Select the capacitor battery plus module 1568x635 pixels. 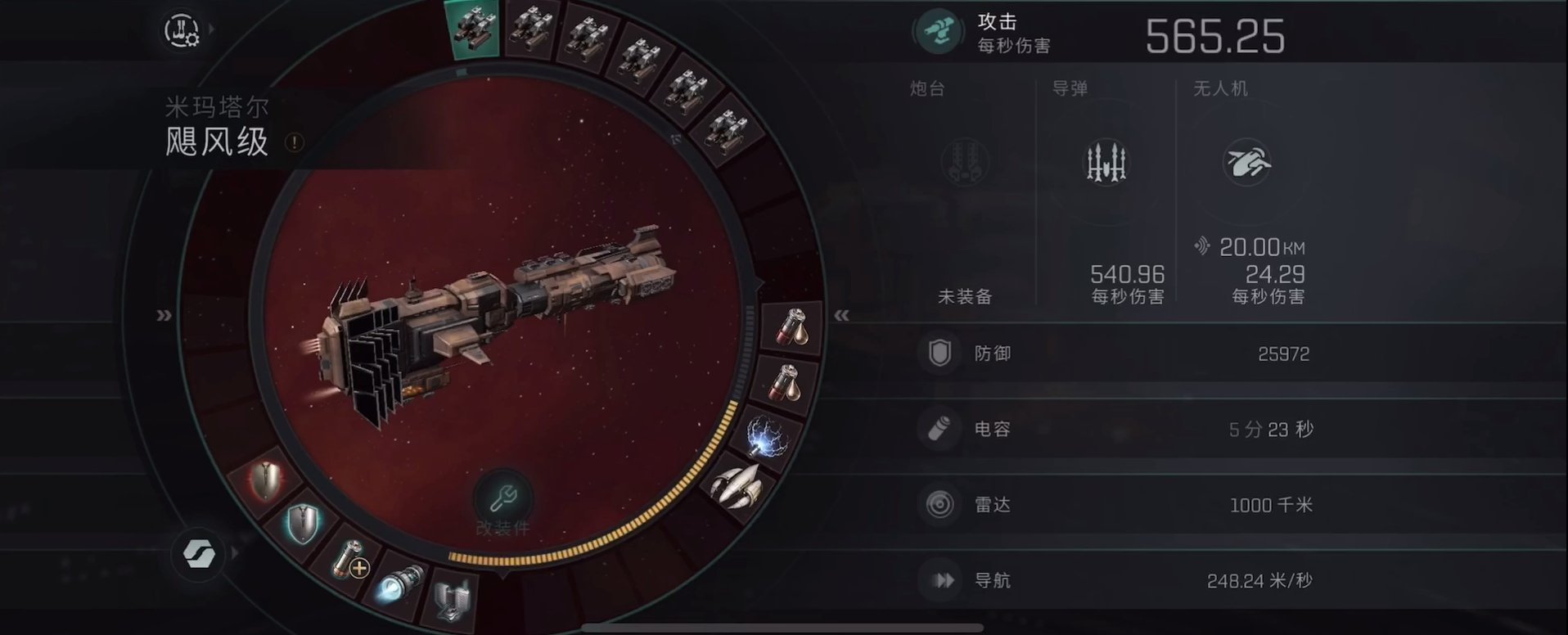[x=351, y=560]
